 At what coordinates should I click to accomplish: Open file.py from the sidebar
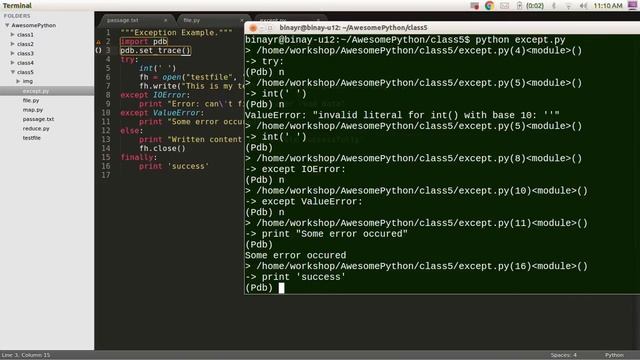[31, 100]
